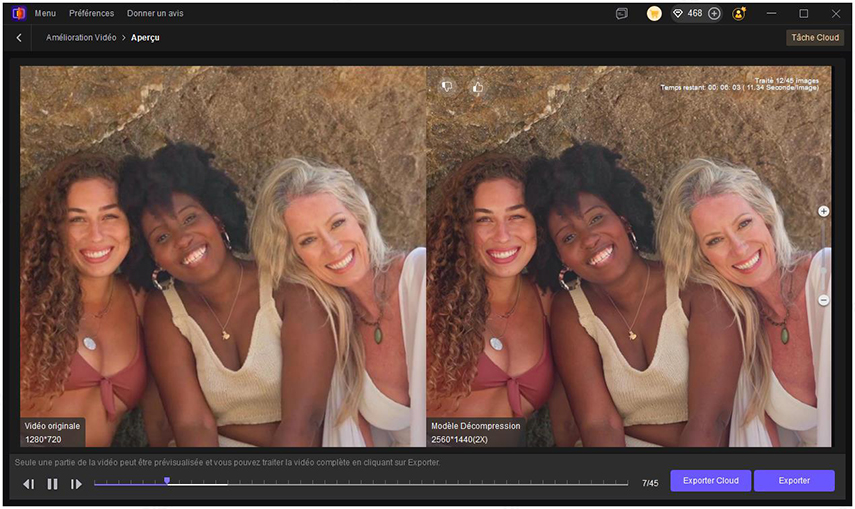Screen dimensions: 855x509
Task: Click the playhead marker on the preview timeline
Action: 167,481
